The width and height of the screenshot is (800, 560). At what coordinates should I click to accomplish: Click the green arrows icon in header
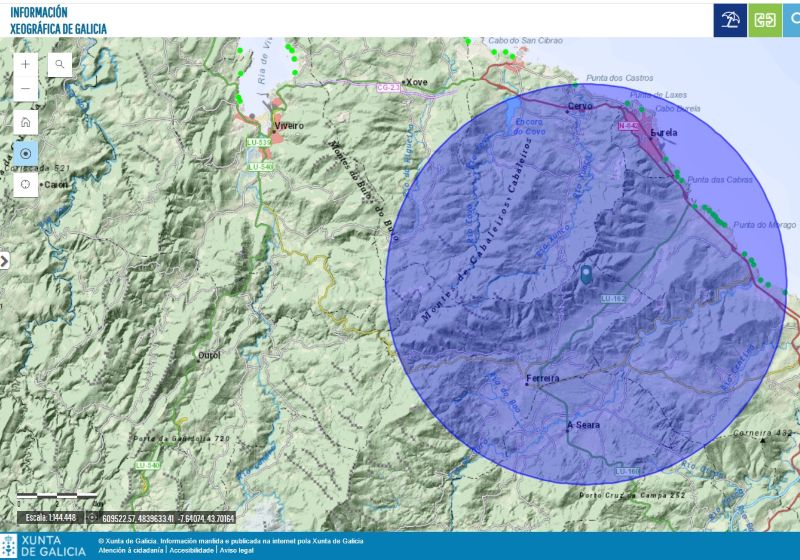point(765,20)
